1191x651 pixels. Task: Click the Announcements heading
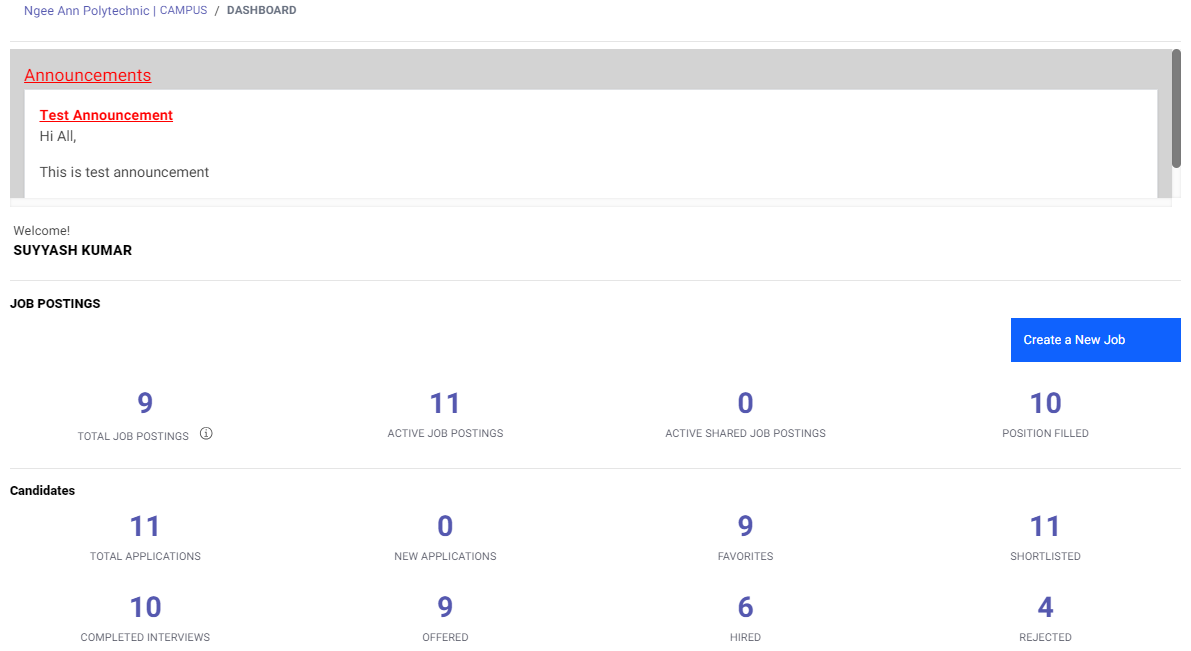[x=87, y=75]
